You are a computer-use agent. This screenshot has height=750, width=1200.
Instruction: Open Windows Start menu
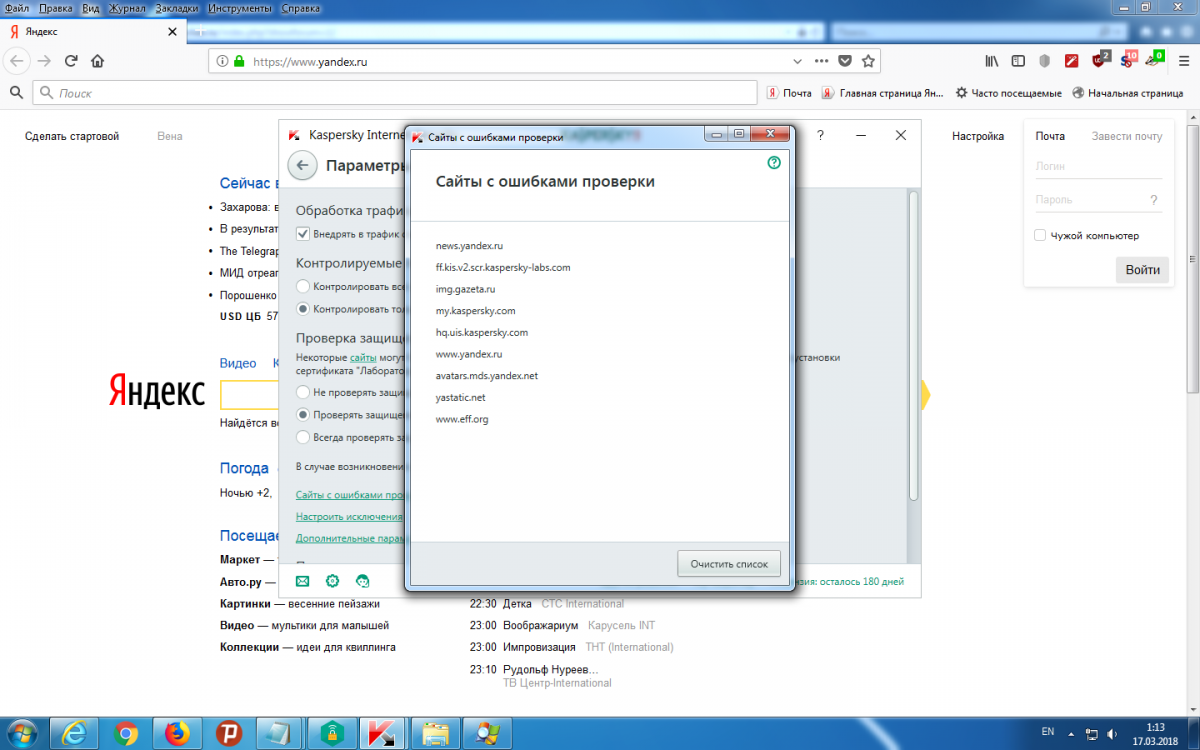tap(22, 732)
